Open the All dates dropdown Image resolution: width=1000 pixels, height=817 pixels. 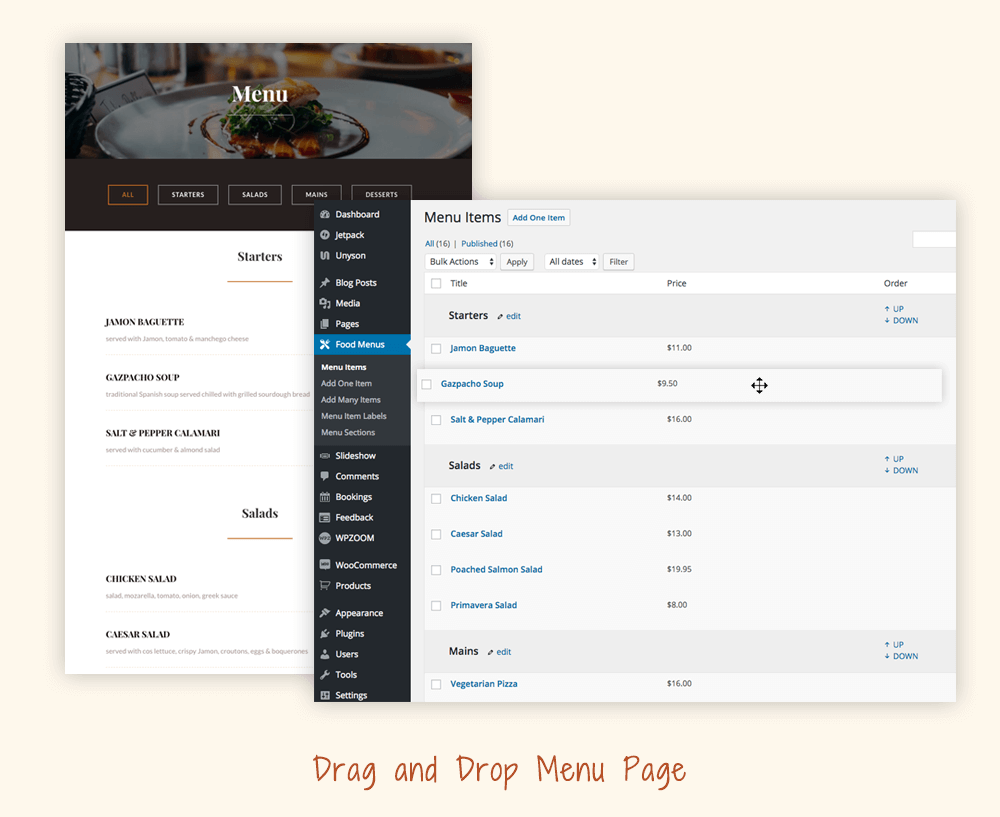[x=571, y=261]
